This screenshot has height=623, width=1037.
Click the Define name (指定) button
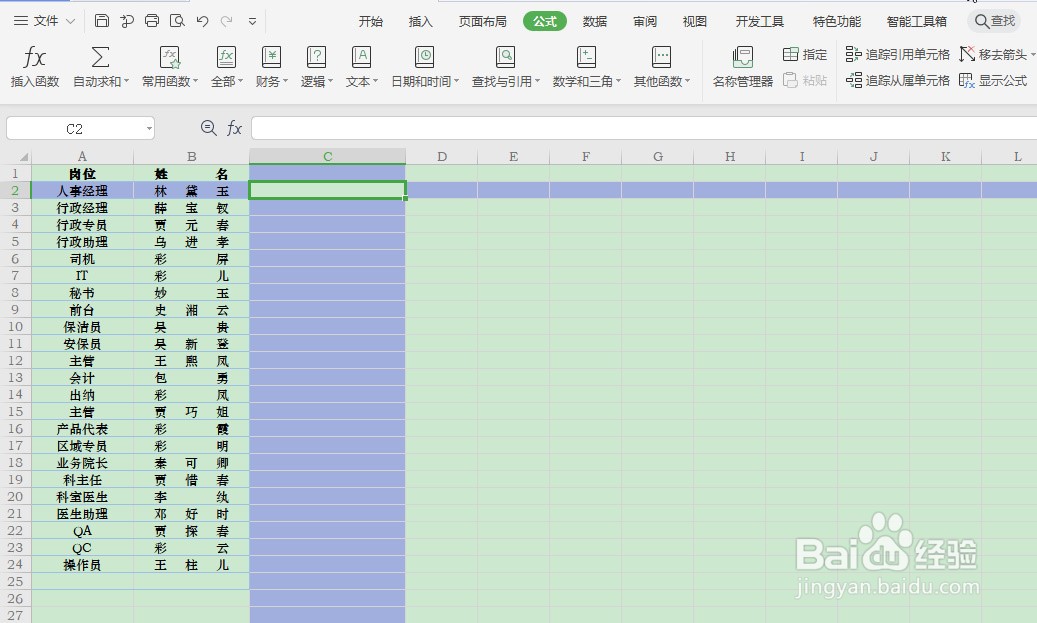click(x=805, y=54)
